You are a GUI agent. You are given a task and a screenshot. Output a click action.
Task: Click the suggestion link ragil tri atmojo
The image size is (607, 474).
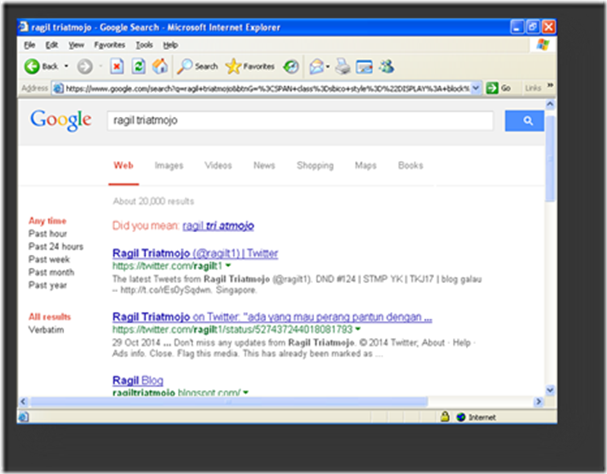pos(218,226)
